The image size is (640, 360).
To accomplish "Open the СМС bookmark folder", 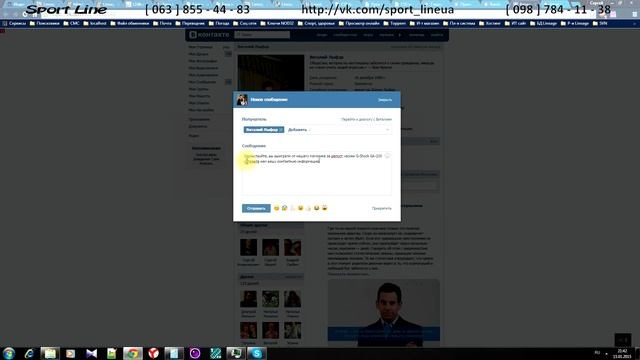I will click(71, 24).
